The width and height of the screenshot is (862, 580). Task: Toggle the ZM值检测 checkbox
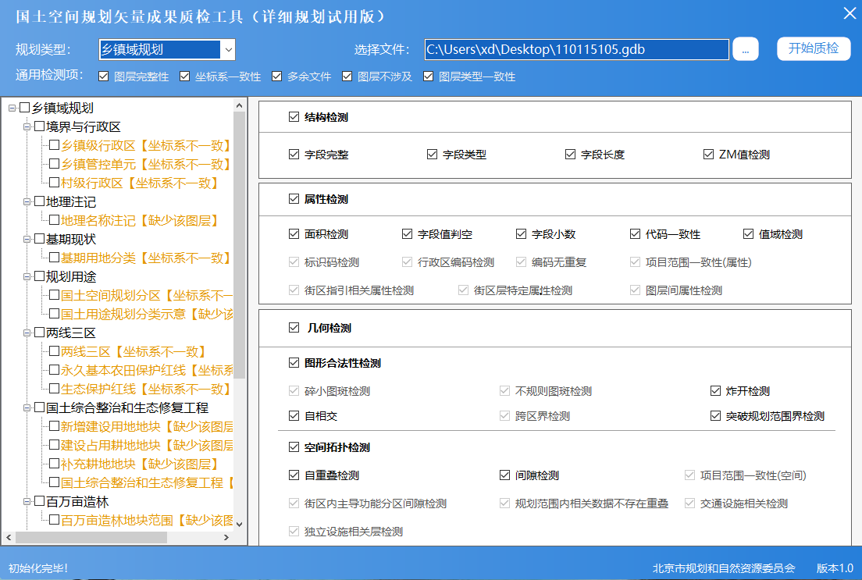710,155
